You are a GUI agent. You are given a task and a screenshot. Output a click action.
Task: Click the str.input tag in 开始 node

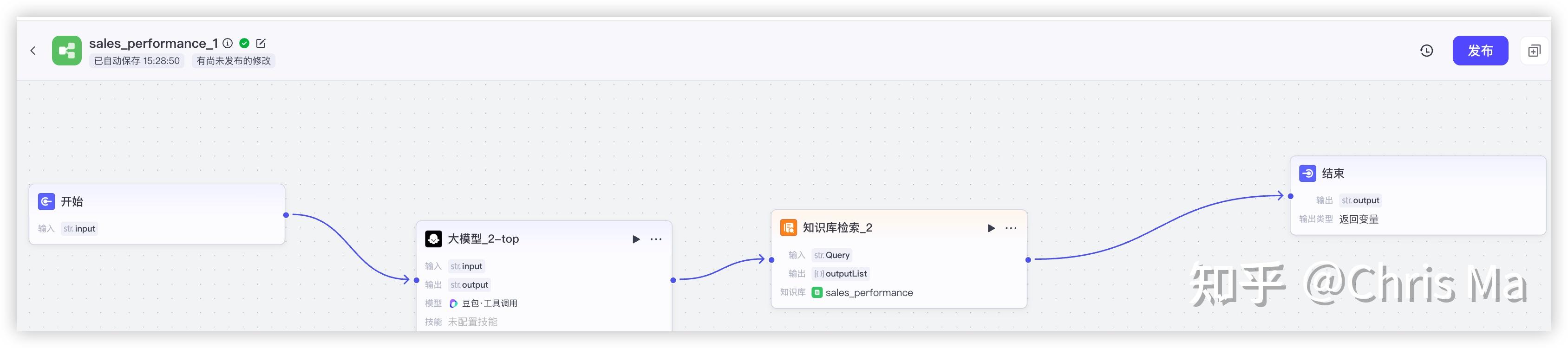(x=79, y=229)
